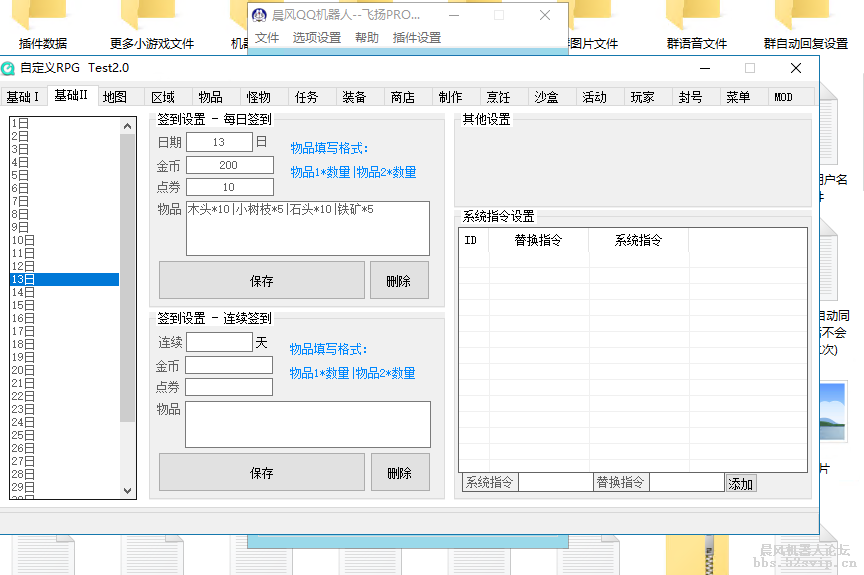This screenshot has height=575, width=864.
Task: Delete the daily sign-in entry
Action: 399,280
